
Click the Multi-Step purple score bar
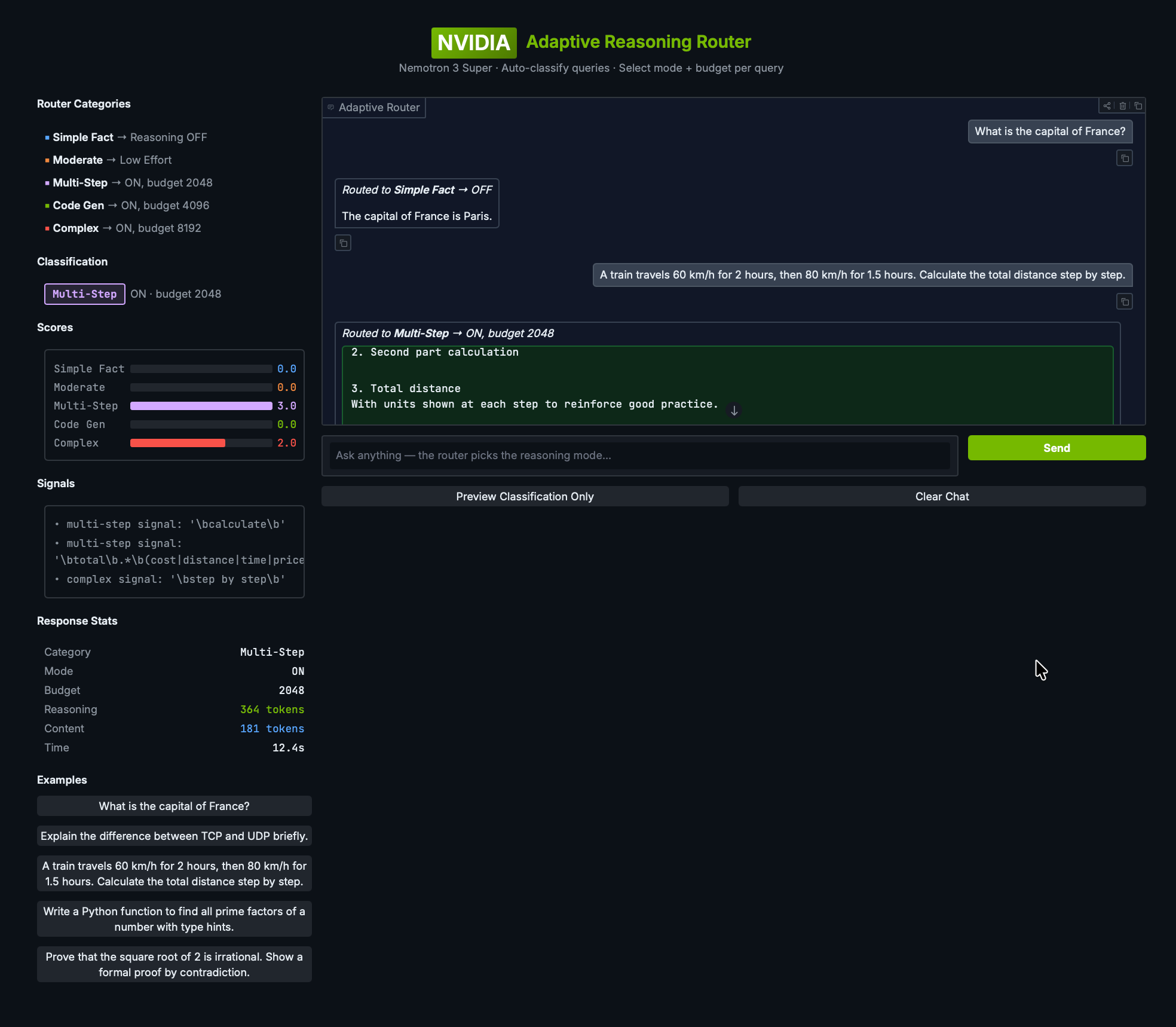(201, 406)
